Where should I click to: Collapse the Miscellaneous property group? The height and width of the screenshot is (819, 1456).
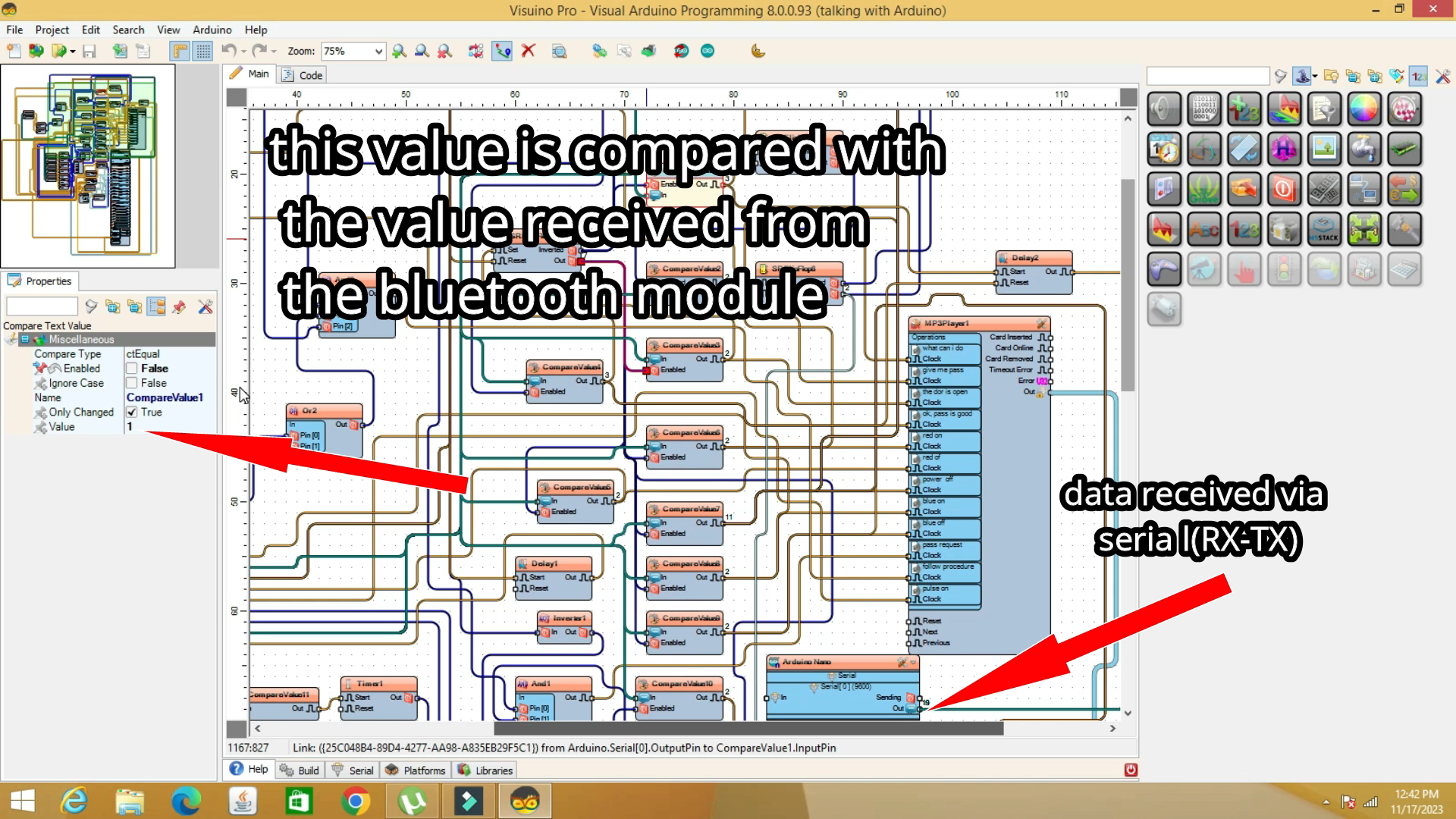point(25,340)
